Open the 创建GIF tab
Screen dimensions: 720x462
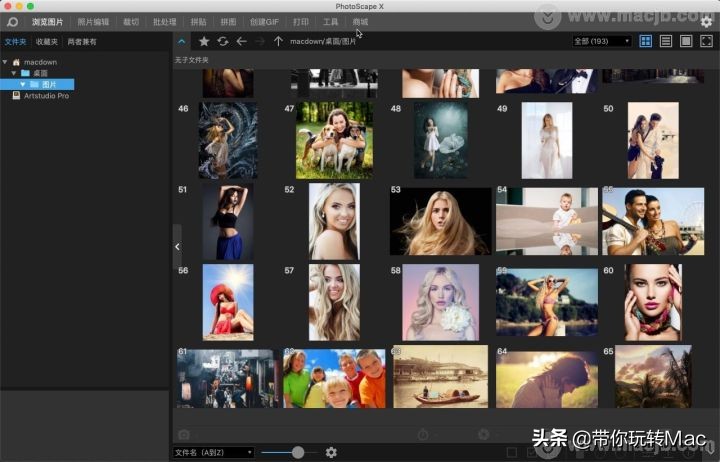click(264, 22)
